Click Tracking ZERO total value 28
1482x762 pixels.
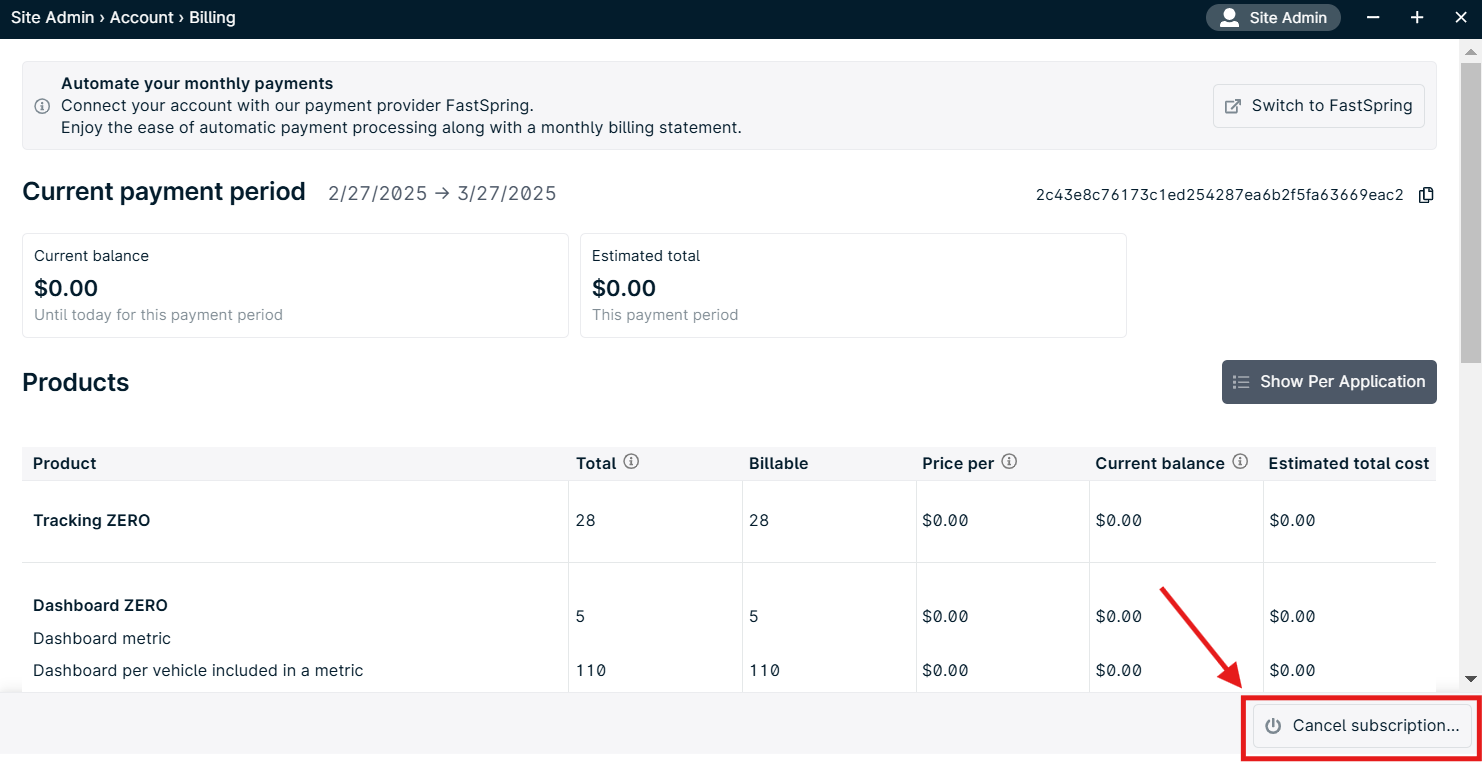pos(585,521)
